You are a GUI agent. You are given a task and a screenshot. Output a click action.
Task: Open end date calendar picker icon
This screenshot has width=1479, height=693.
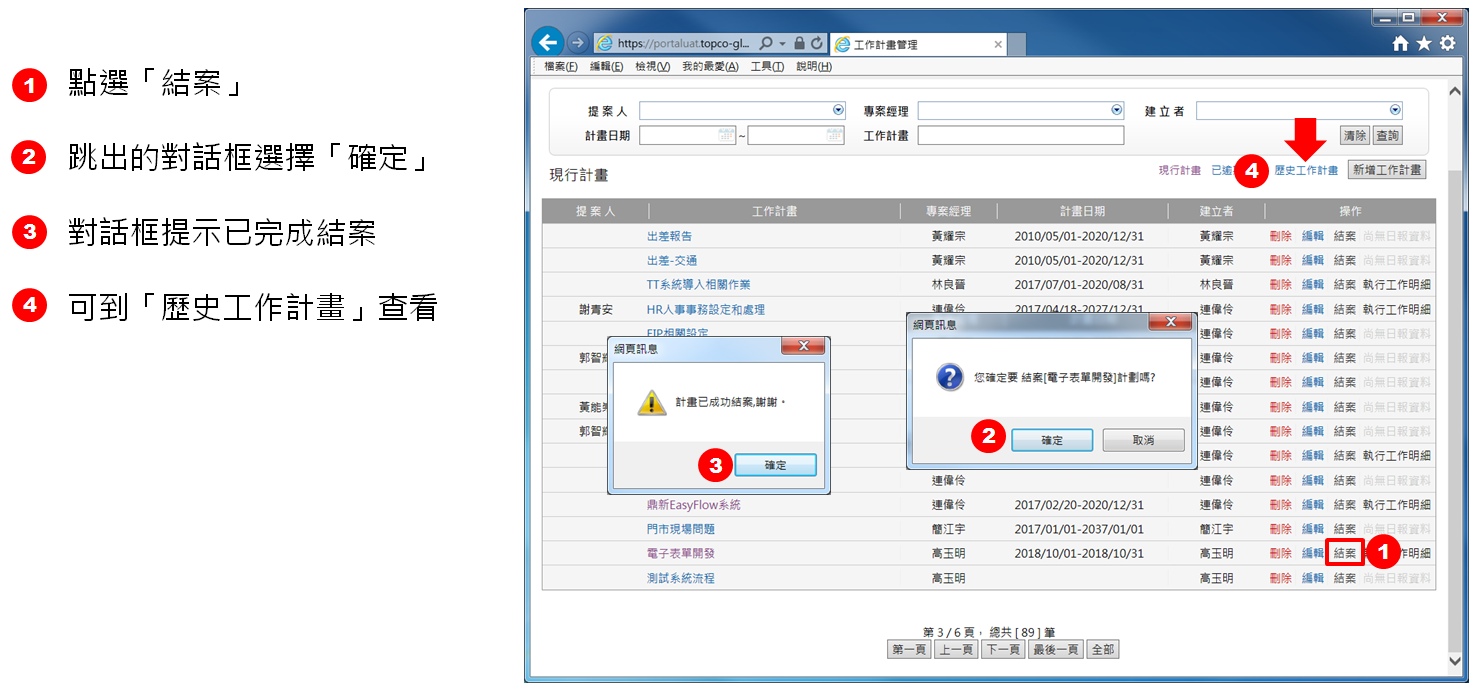point(835,135)
